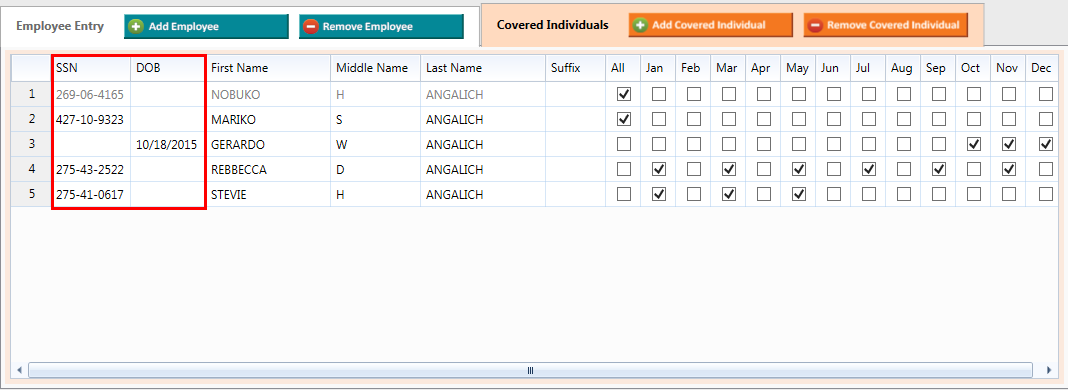Click the First Name cell MARIKO
Screen dimensions: 1068x390
268,119
